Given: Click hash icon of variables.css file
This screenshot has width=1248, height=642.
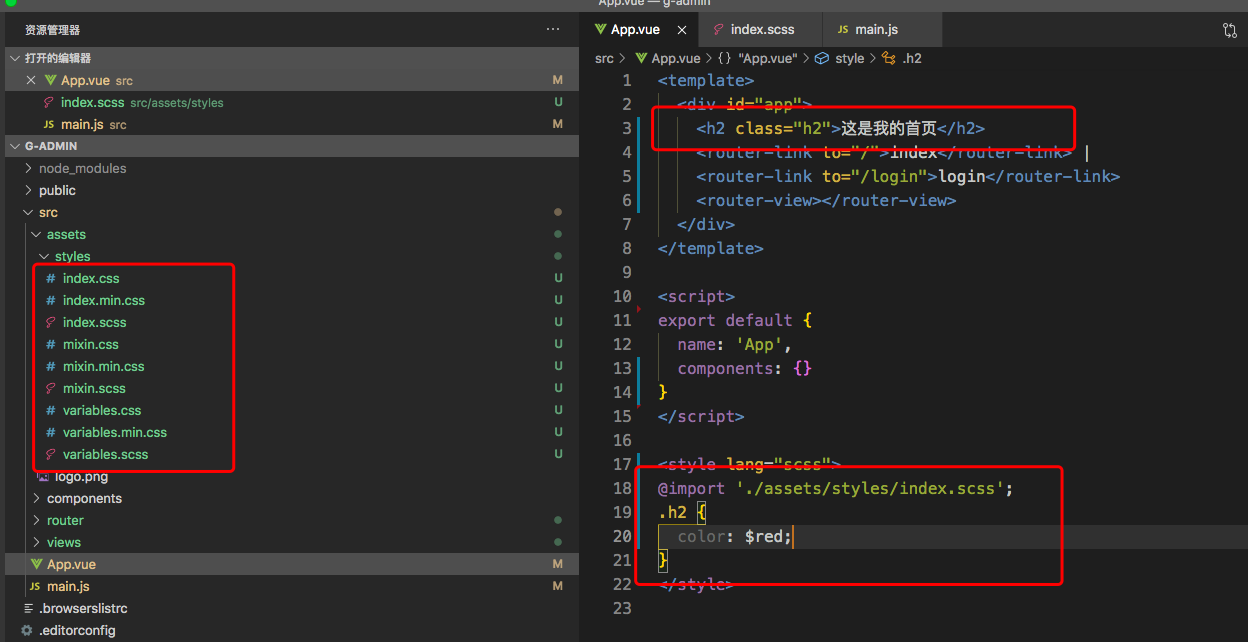Looking at the screenshot, I should pyautogui.click(x=51, y=410).
